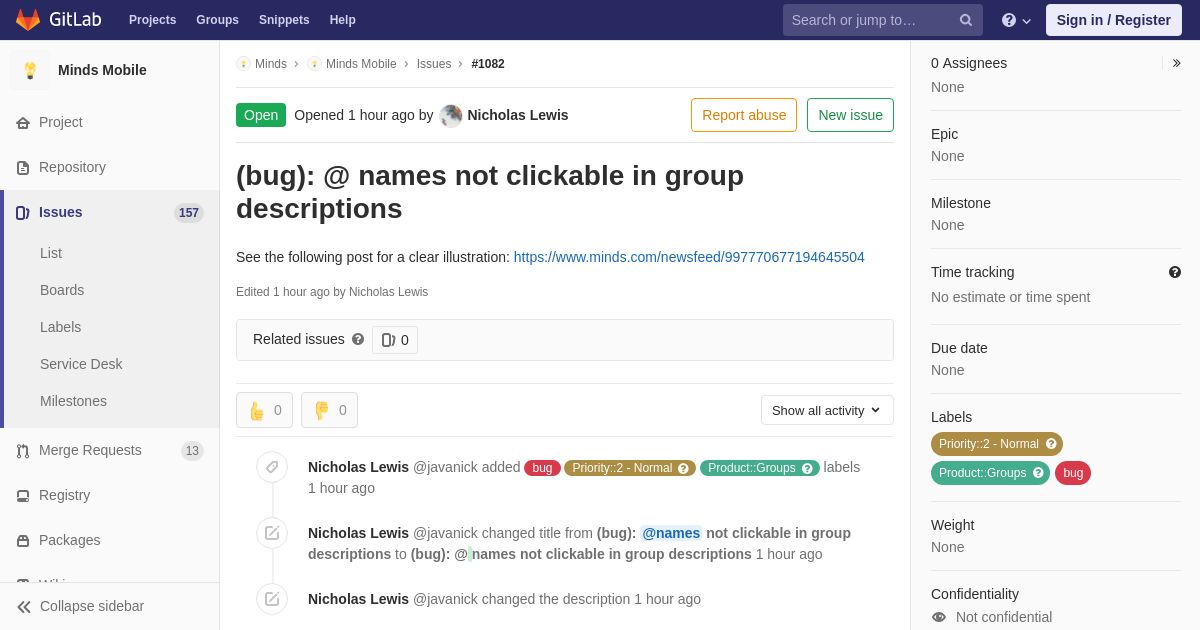
Task: Click Sign in / Register button
Action: 1114,20
